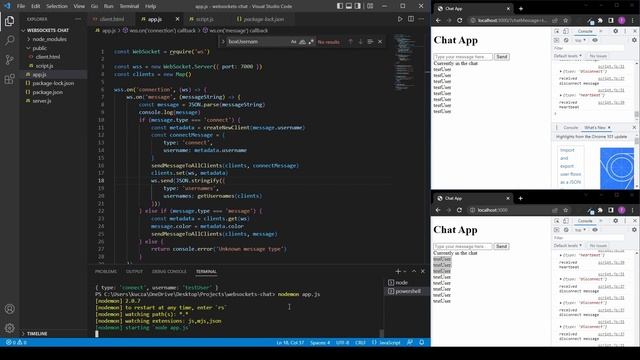
Task: Open the Extensions view in the activity bar
Action: [9, 79]
